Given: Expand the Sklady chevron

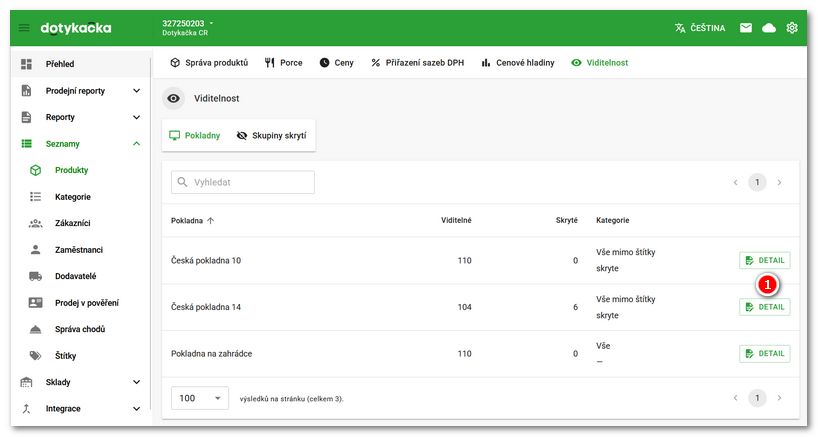Looking at the screenshot, I should point(137,382).
